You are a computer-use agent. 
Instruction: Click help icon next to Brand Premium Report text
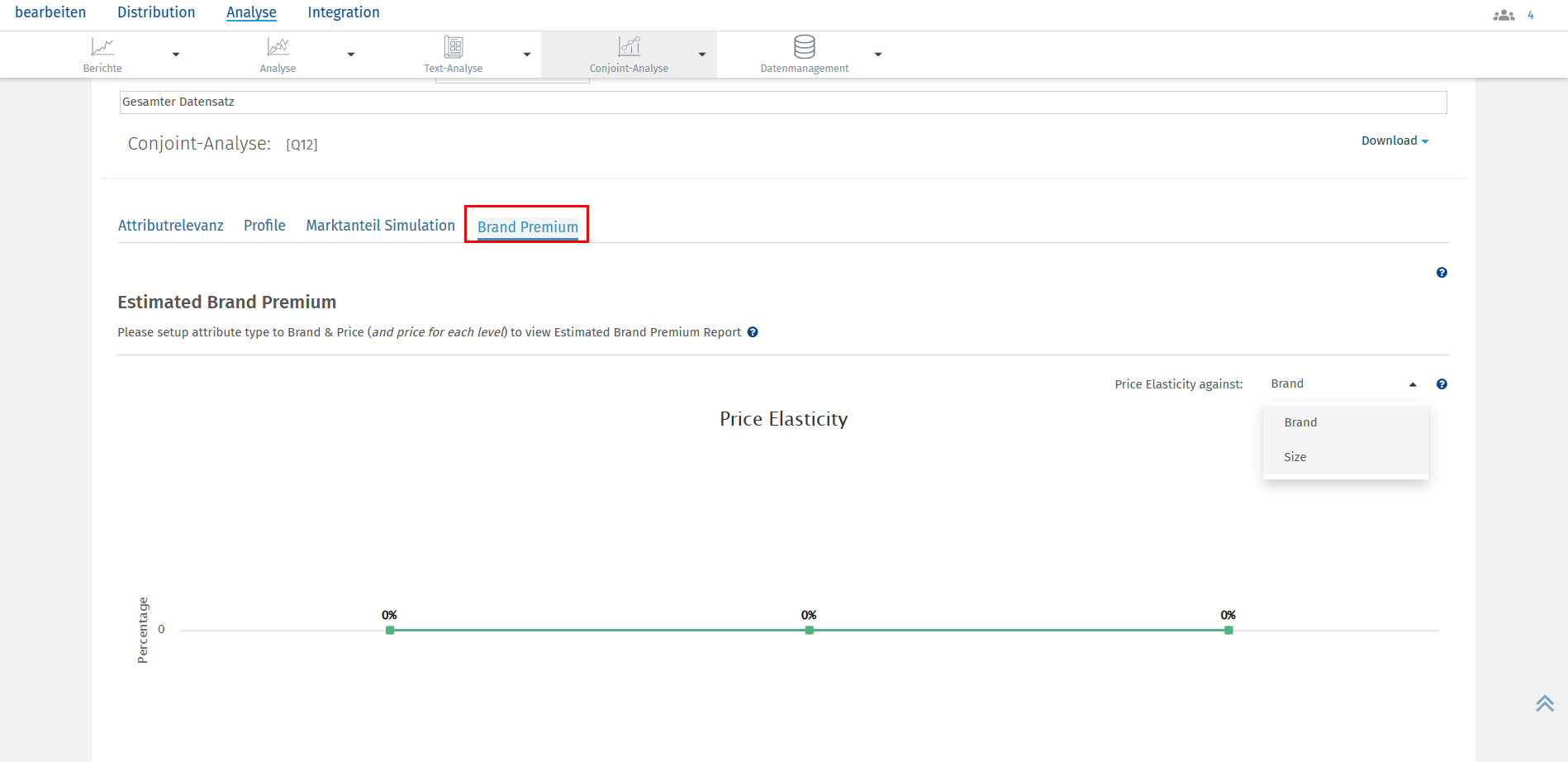click(x=753, y=332)
